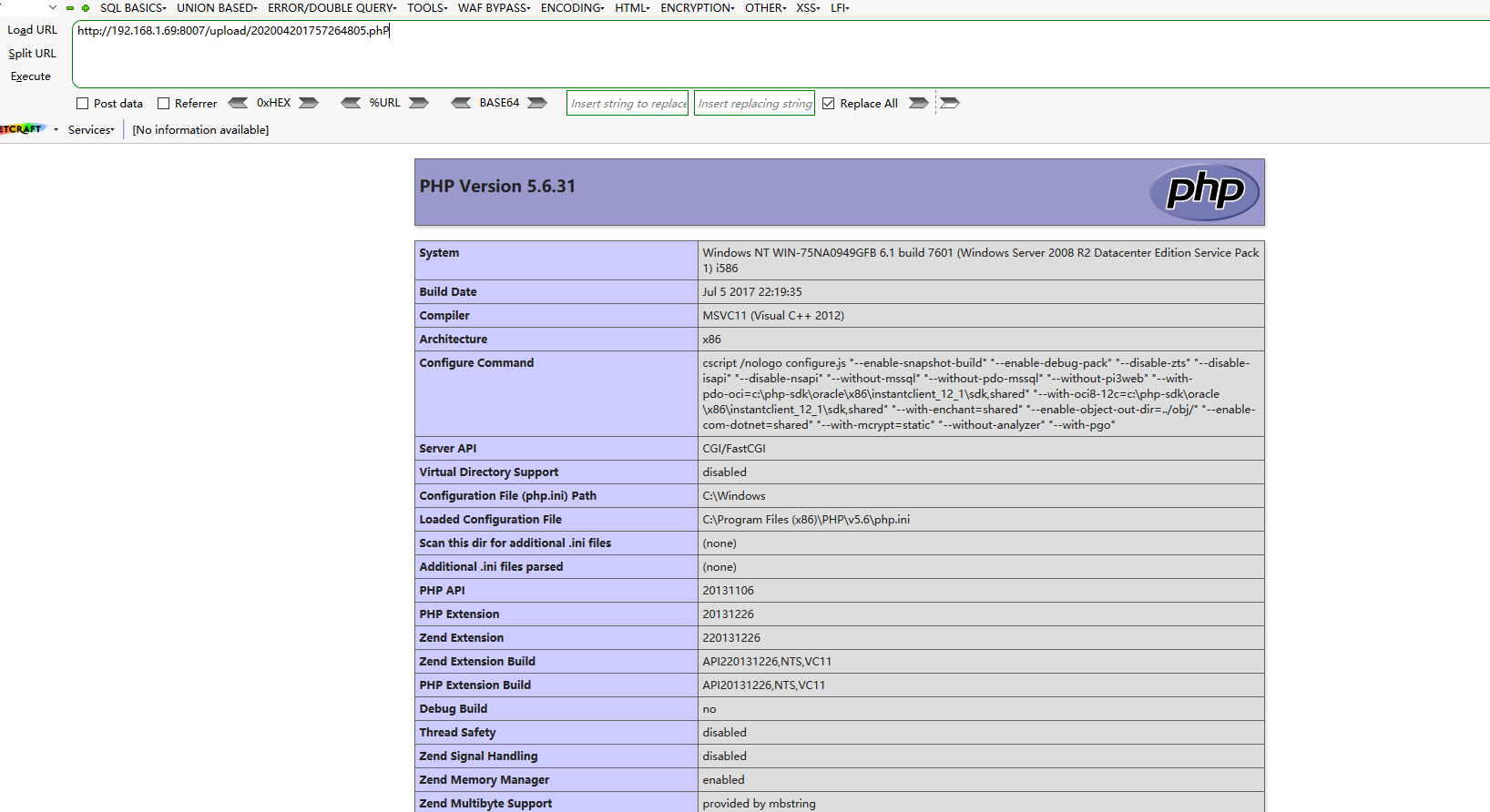This screenshot has width=1490, height=812.
Task: Click '[No information available]' text
Action: (x=200, y=130)
